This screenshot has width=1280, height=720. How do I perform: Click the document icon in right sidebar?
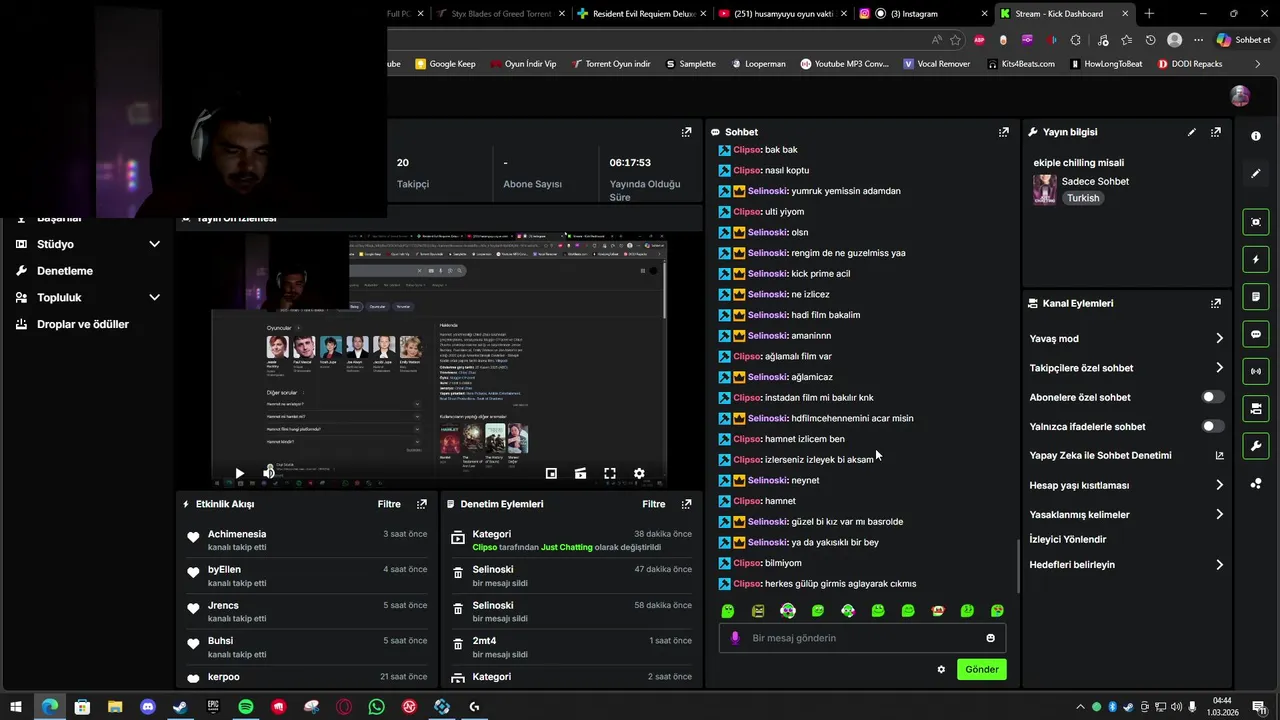click(1256, 297)
